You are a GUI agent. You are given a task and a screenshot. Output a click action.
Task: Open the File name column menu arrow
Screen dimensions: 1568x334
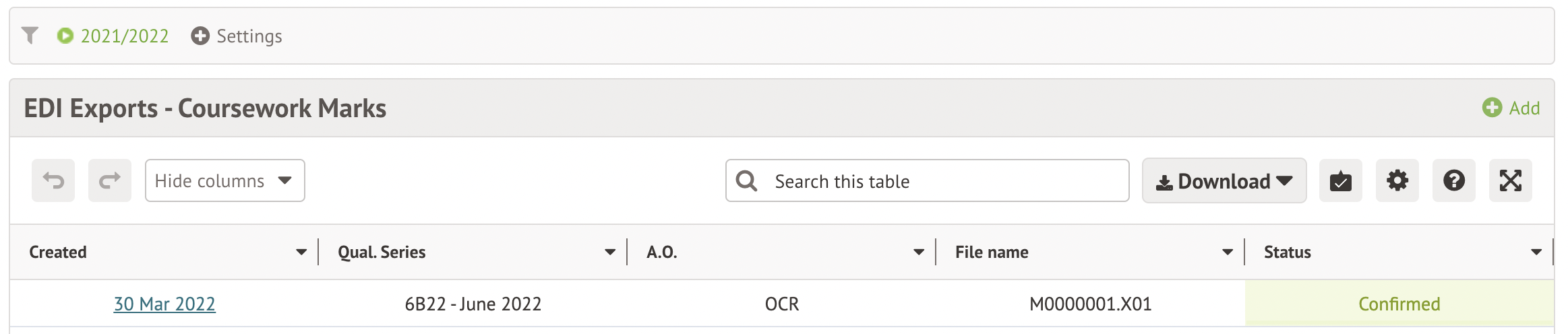[1227, 252]
